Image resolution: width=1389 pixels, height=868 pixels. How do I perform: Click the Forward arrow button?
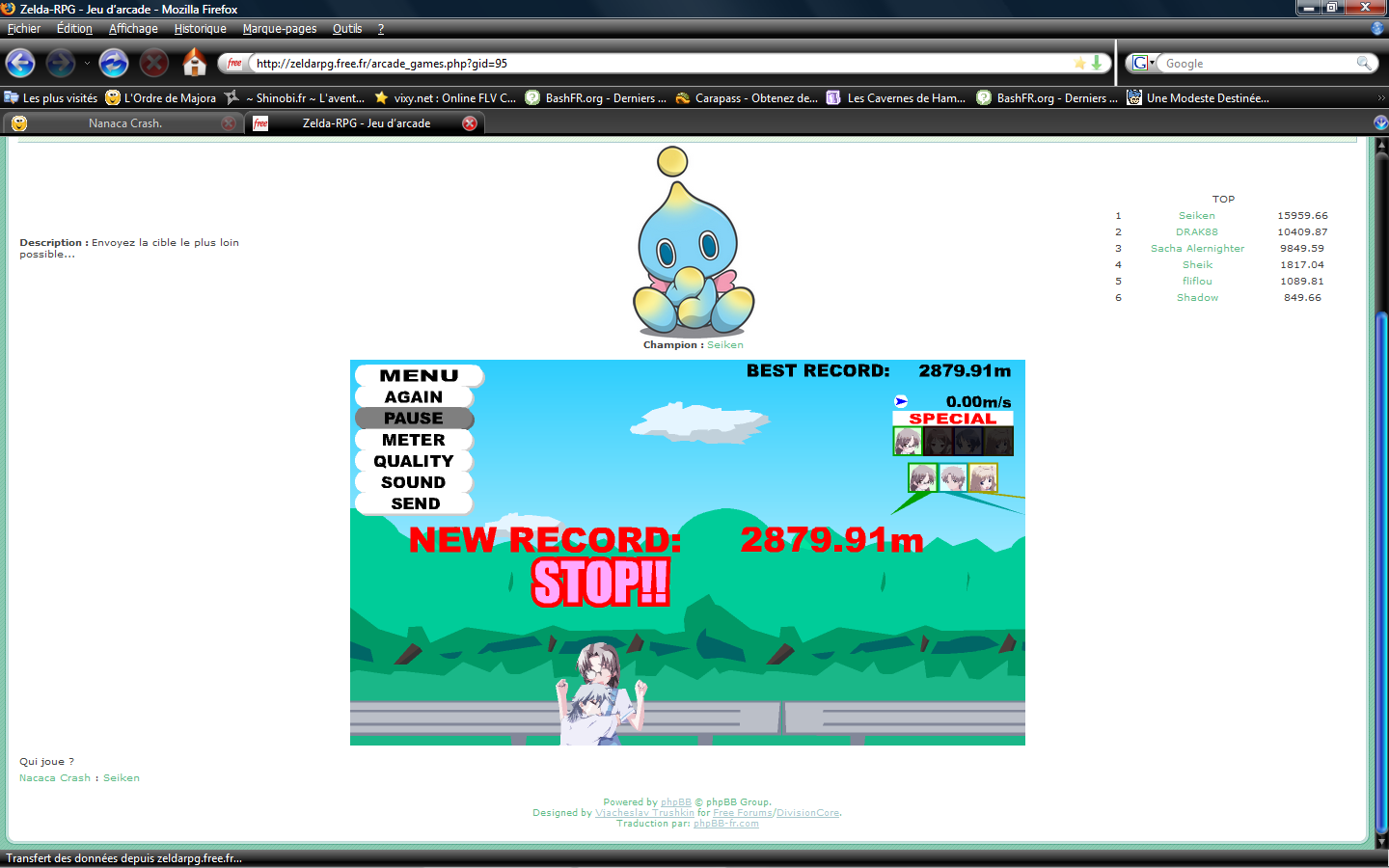pos(61,64)
